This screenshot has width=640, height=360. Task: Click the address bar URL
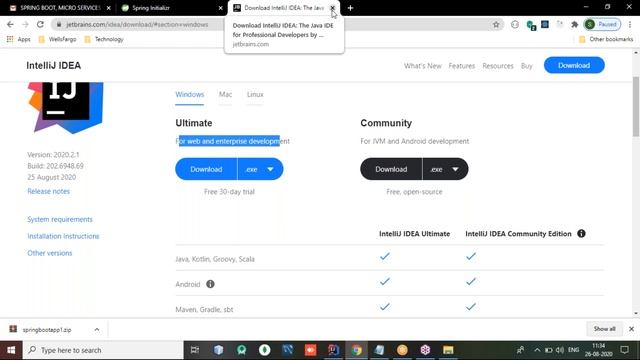click(x=137, y=24)
